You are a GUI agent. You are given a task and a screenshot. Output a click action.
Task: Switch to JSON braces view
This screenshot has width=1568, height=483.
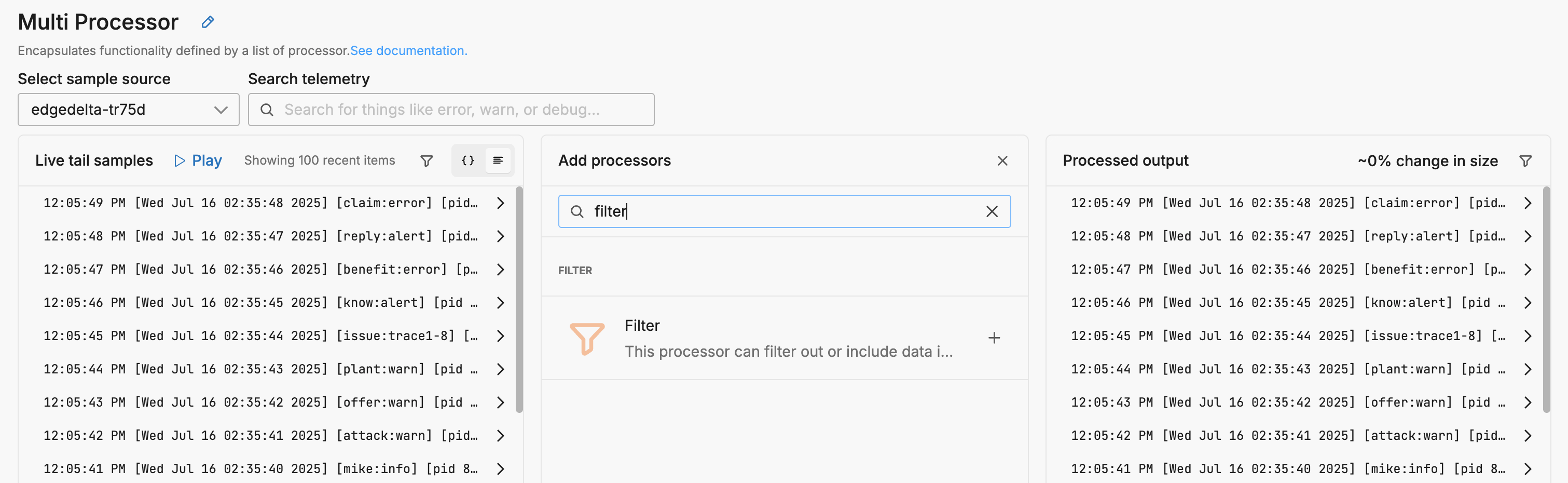click(x=468, y=160)
